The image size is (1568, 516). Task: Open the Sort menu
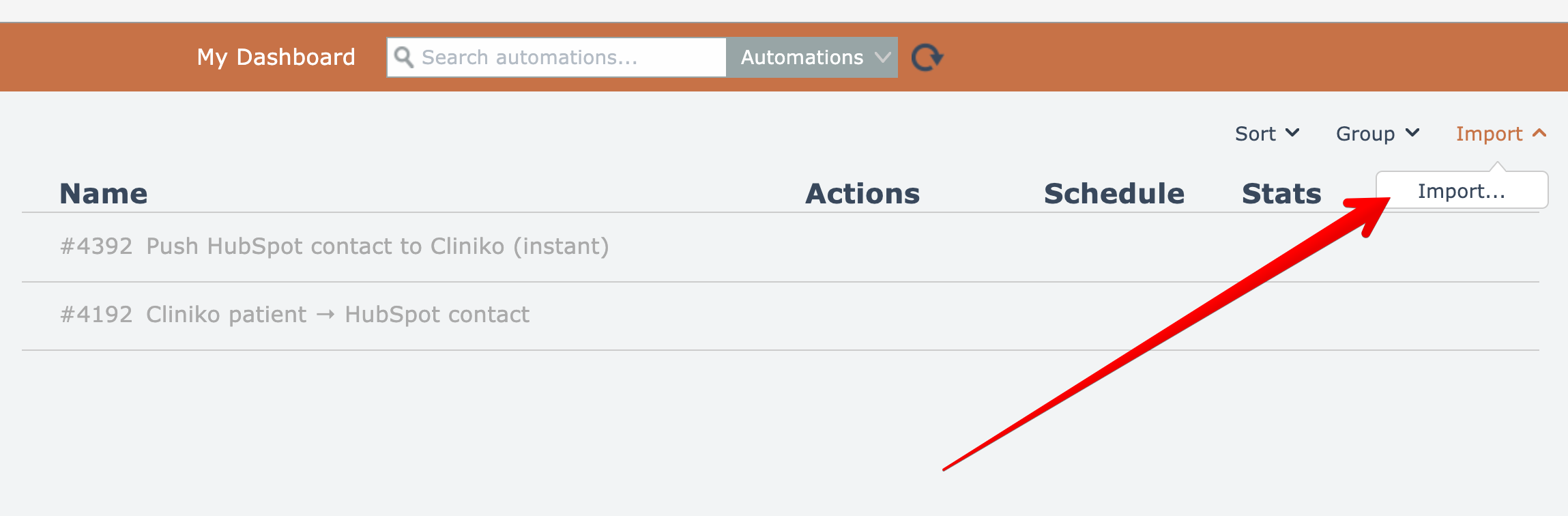(x=1266, y=134)
